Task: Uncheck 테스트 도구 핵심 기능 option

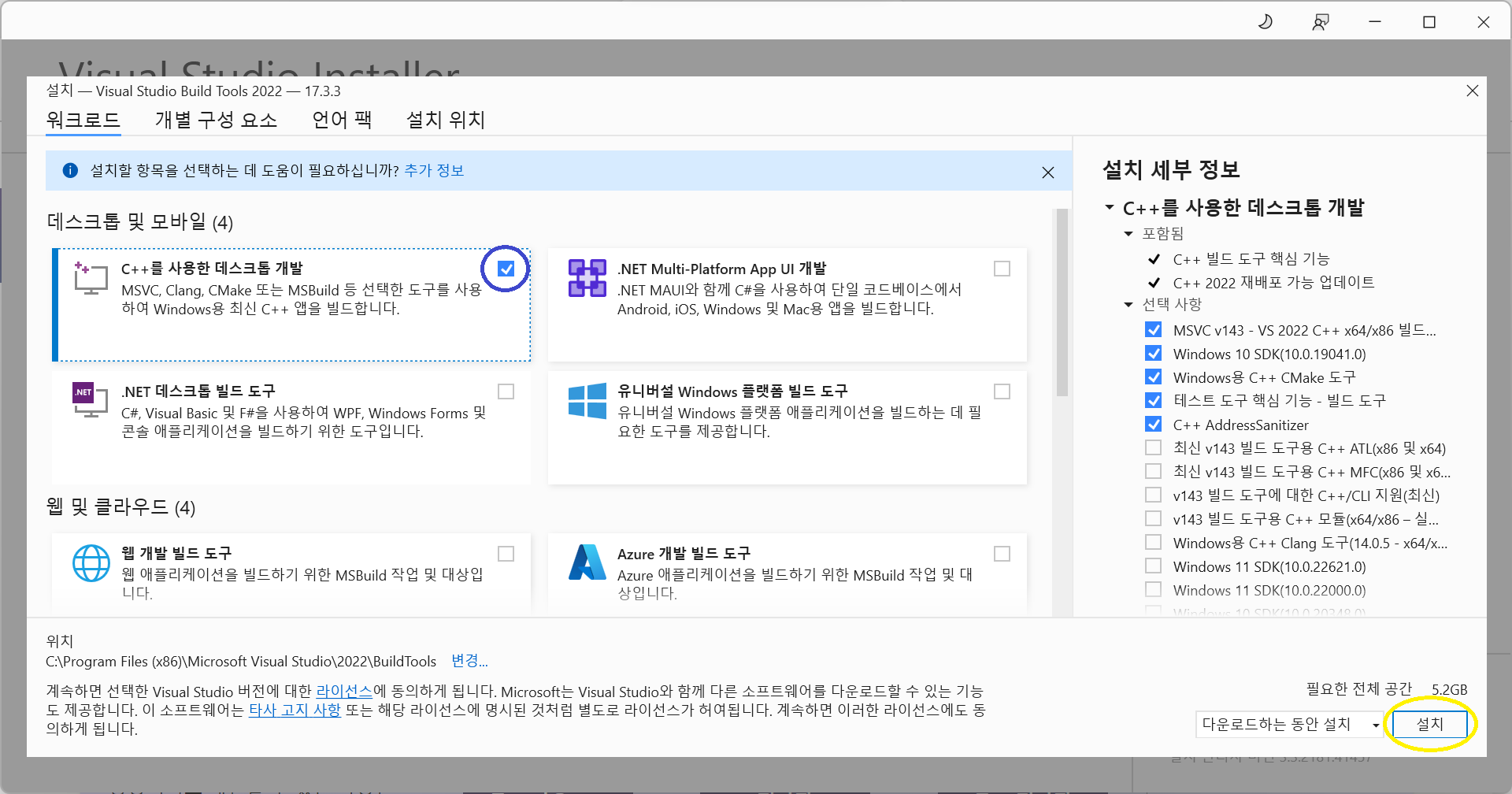Action: pyautogui.click(x=1154, y=401)
